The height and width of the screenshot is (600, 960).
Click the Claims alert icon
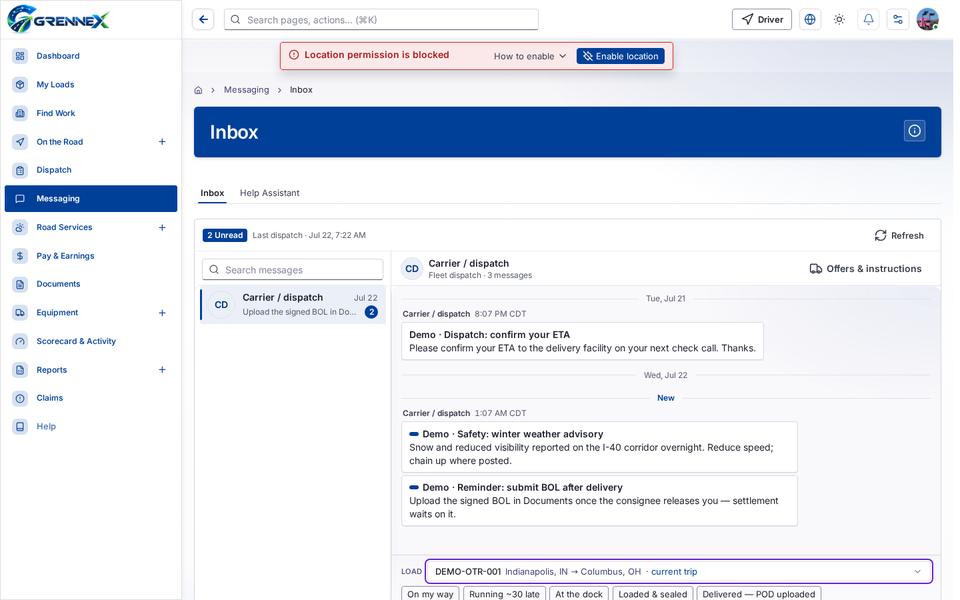[20, 398]
